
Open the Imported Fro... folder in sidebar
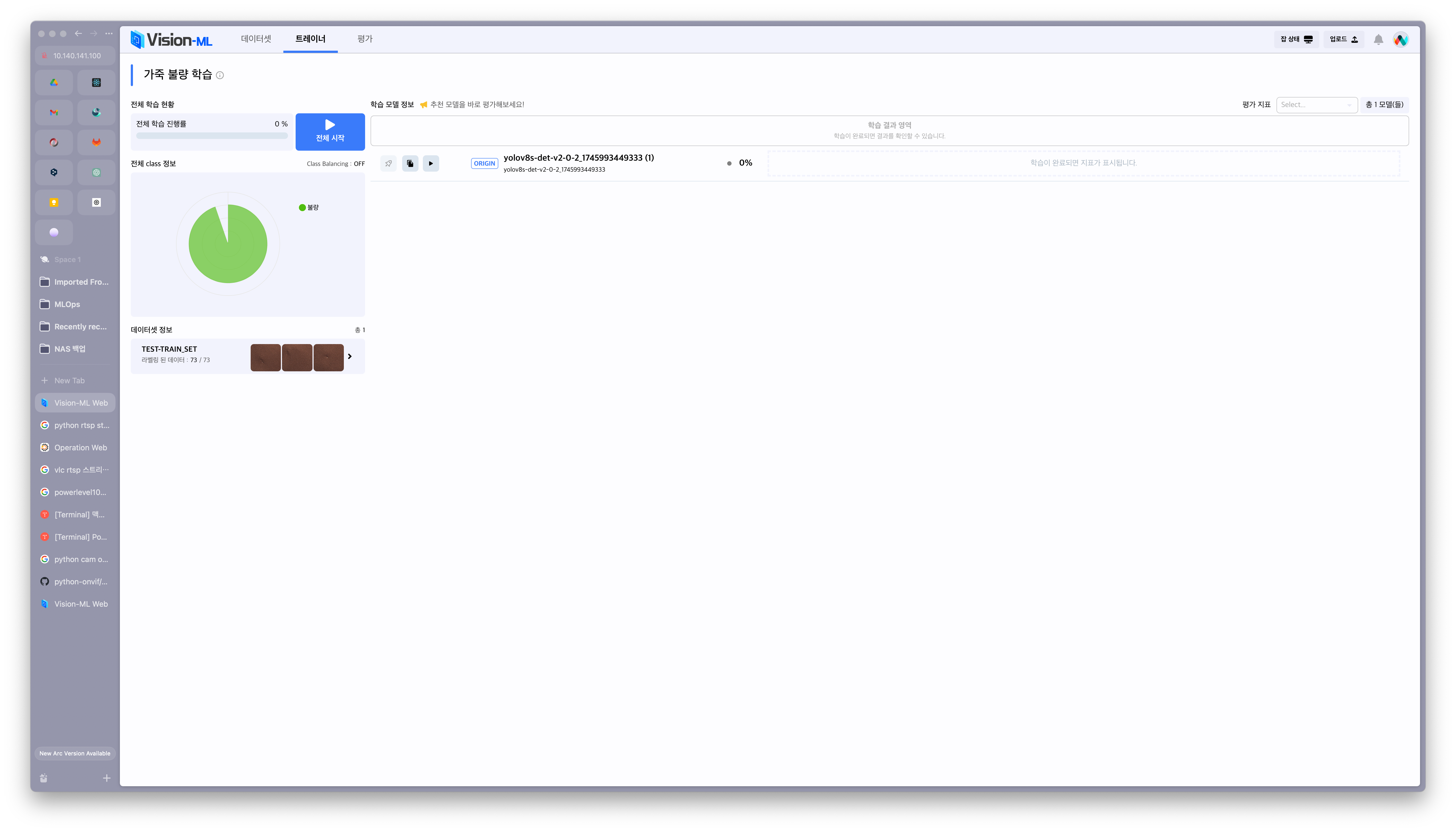click(x=75, y=282)
